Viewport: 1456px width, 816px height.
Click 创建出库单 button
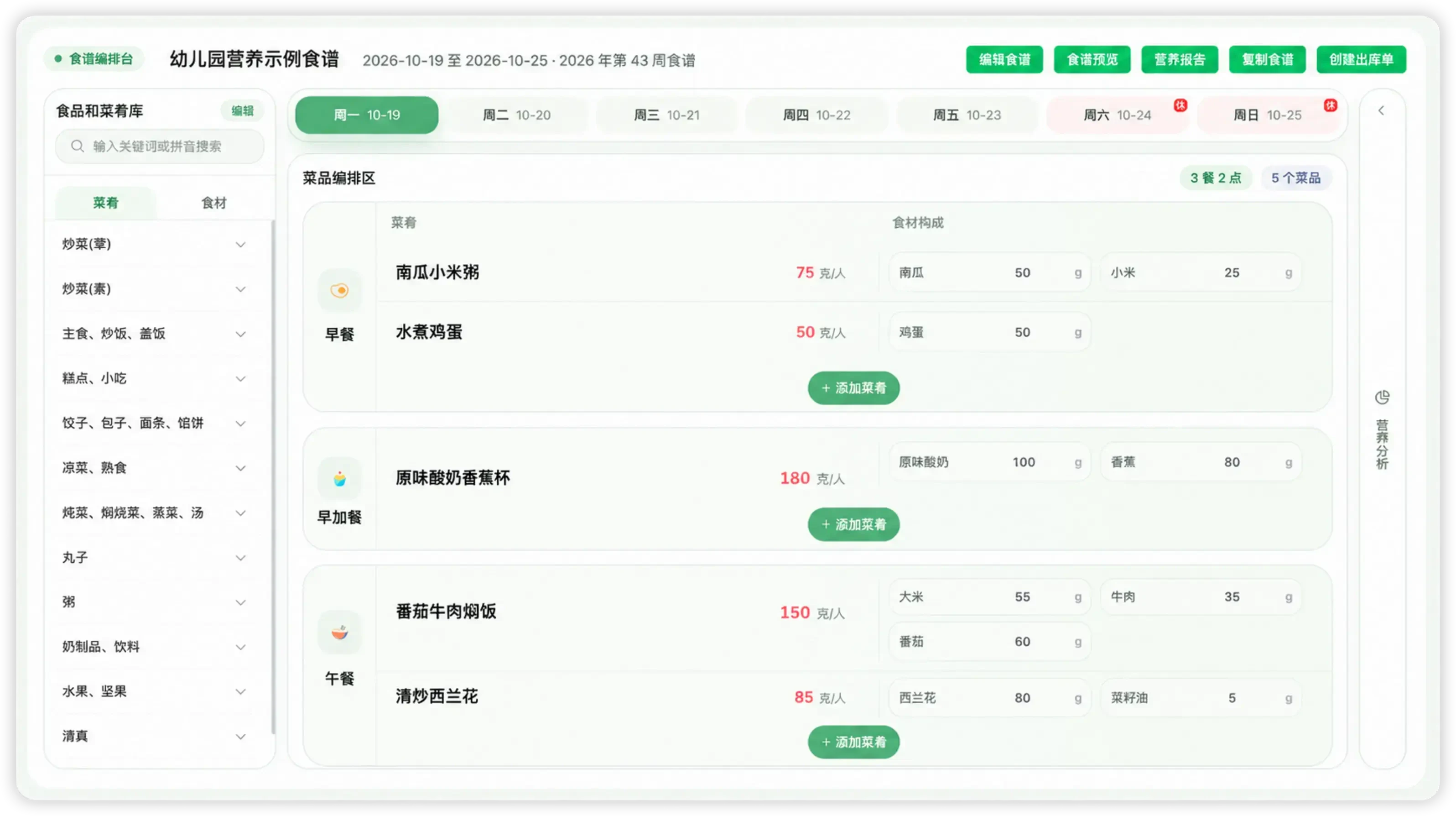(1361, 59)
